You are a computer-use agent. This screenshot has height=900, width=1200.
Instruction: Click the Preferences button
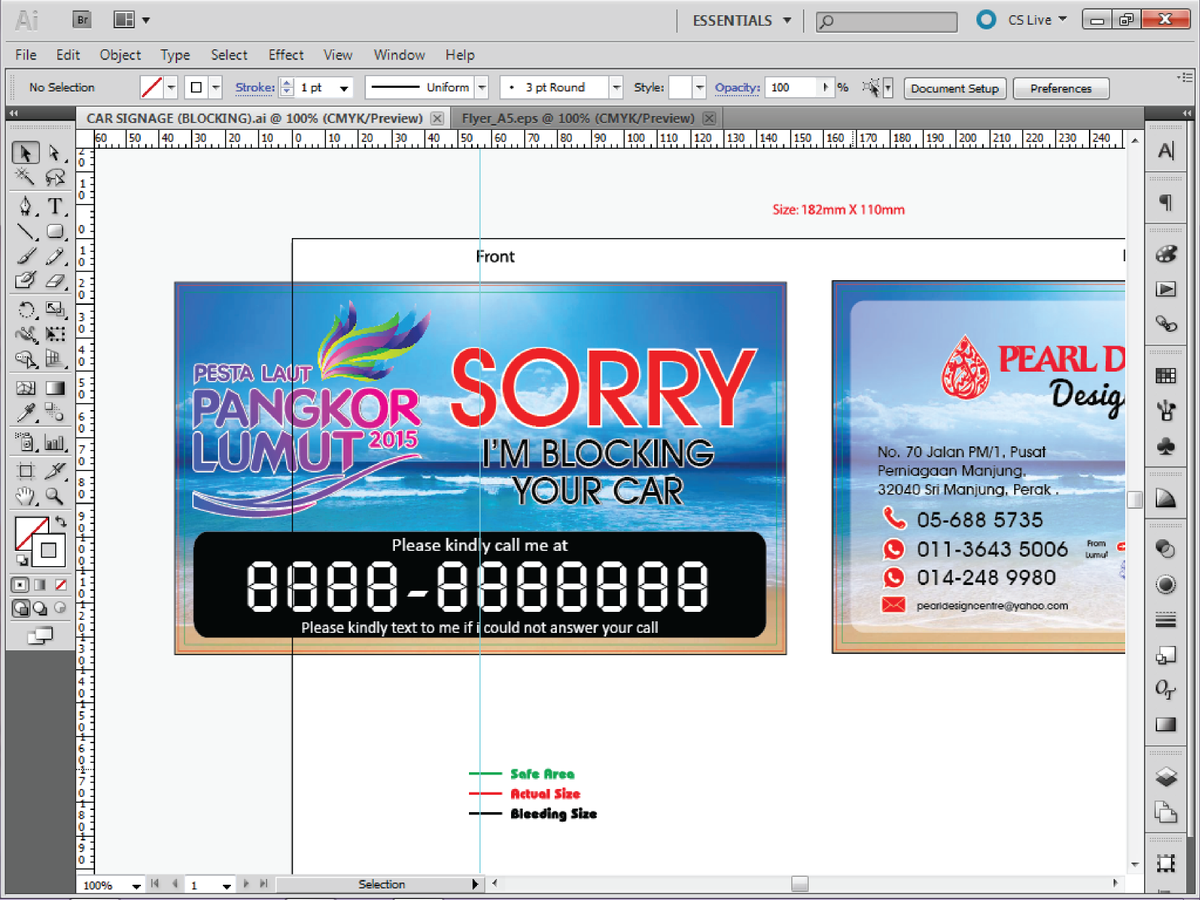click(1061, 88)
